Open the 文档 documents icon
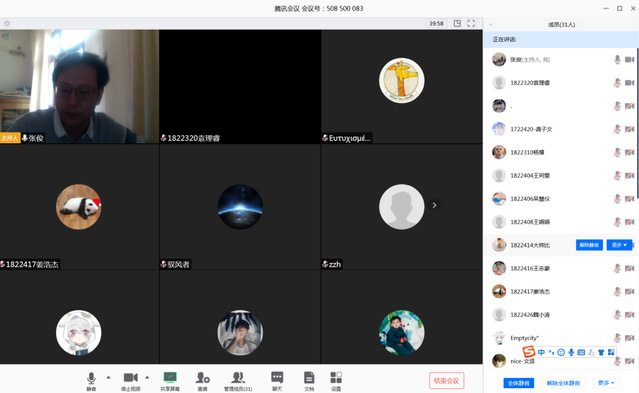 pyautogui.click(x=309, y=381)
